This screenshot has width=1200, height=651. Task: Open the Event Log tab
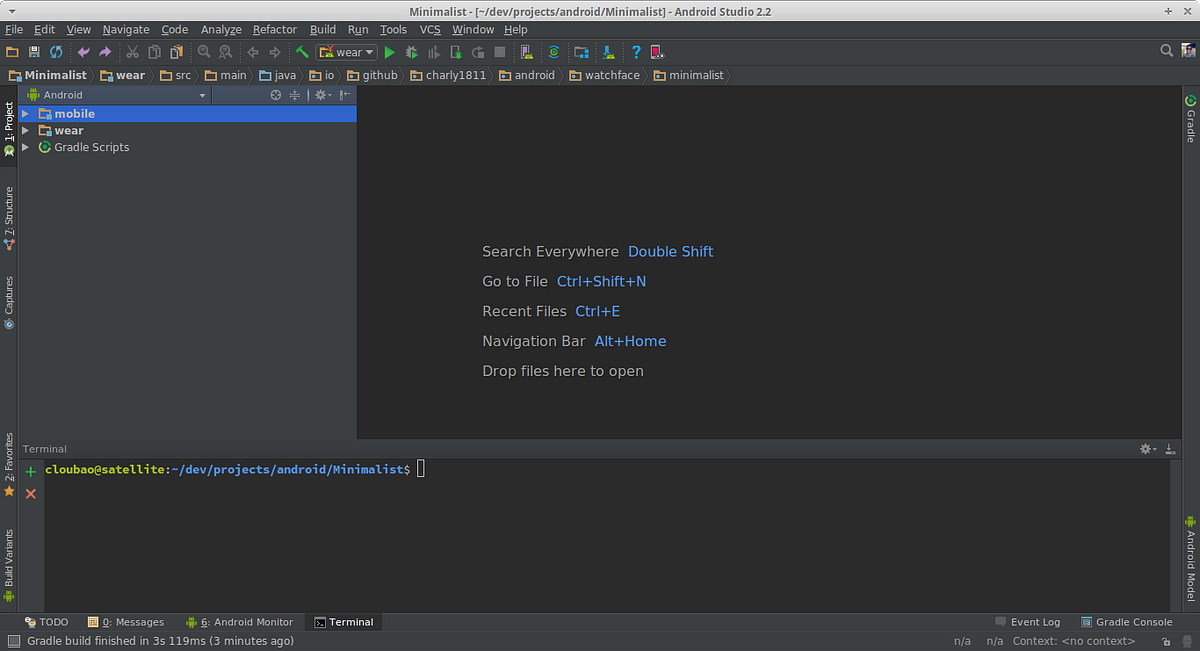click(x=1027, y=622)
